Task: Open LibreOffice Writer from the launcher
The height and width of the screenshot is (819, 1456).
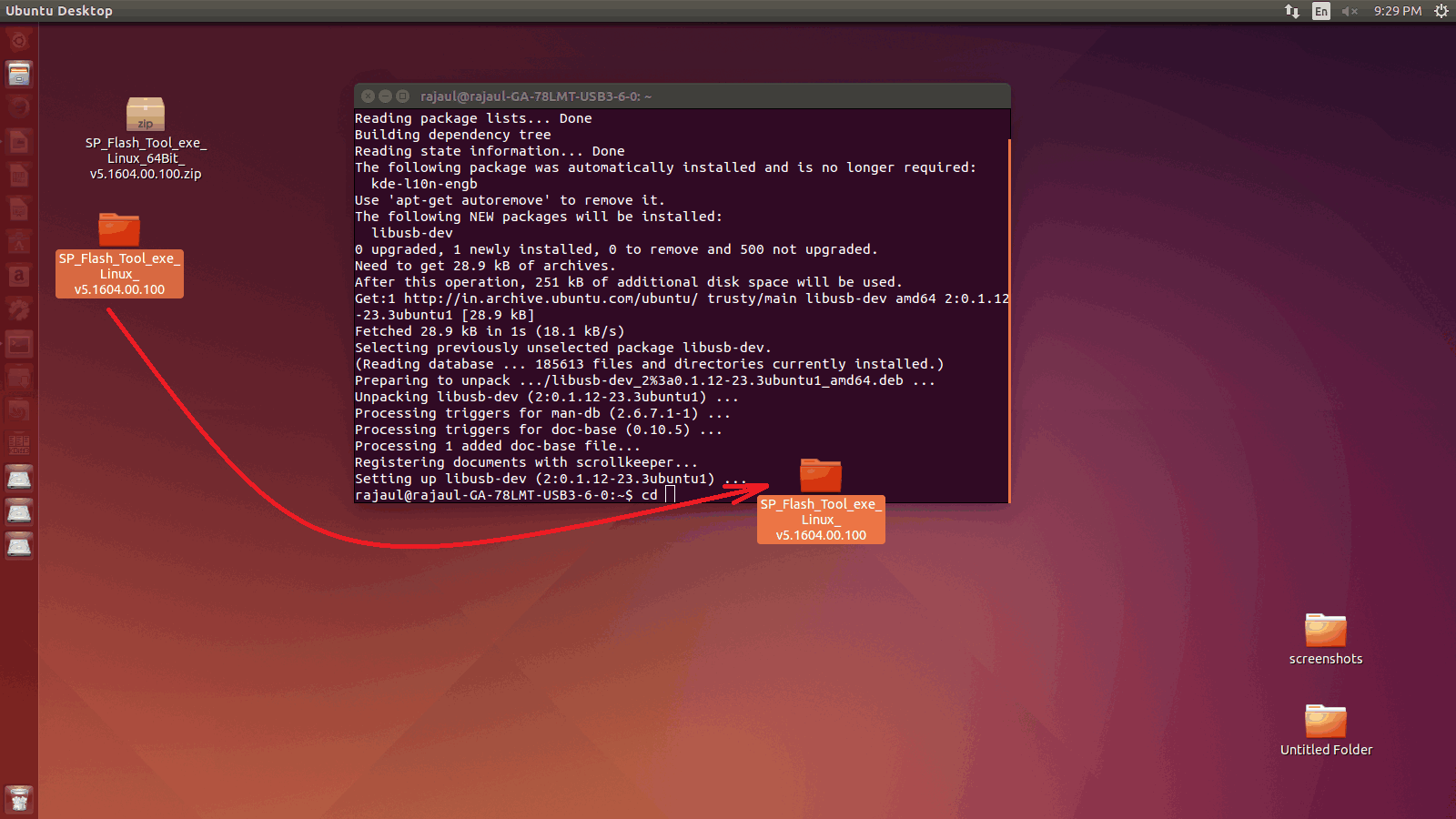Action: [x=19, y=141]
